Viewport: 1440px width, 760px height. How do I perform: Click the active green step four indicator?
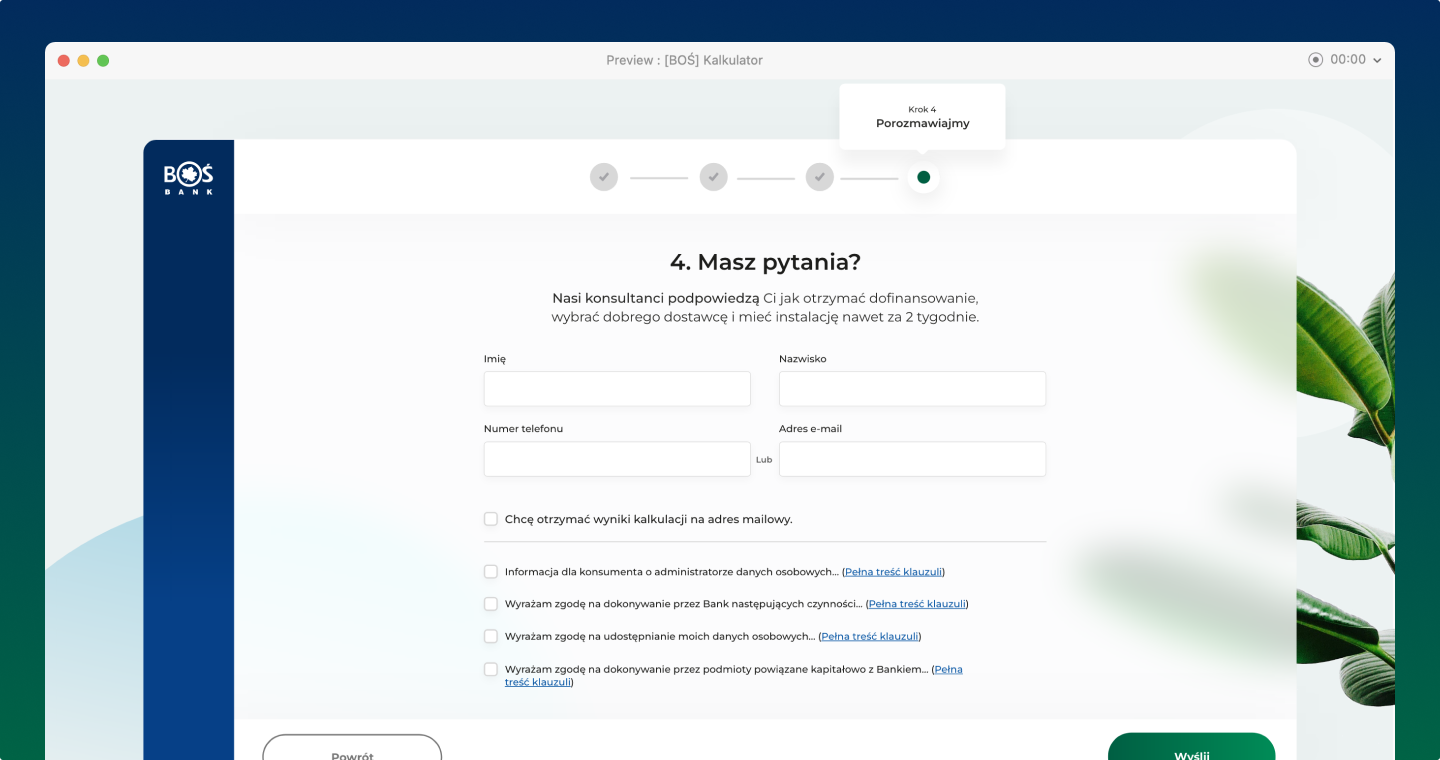(x=923, y=177)
